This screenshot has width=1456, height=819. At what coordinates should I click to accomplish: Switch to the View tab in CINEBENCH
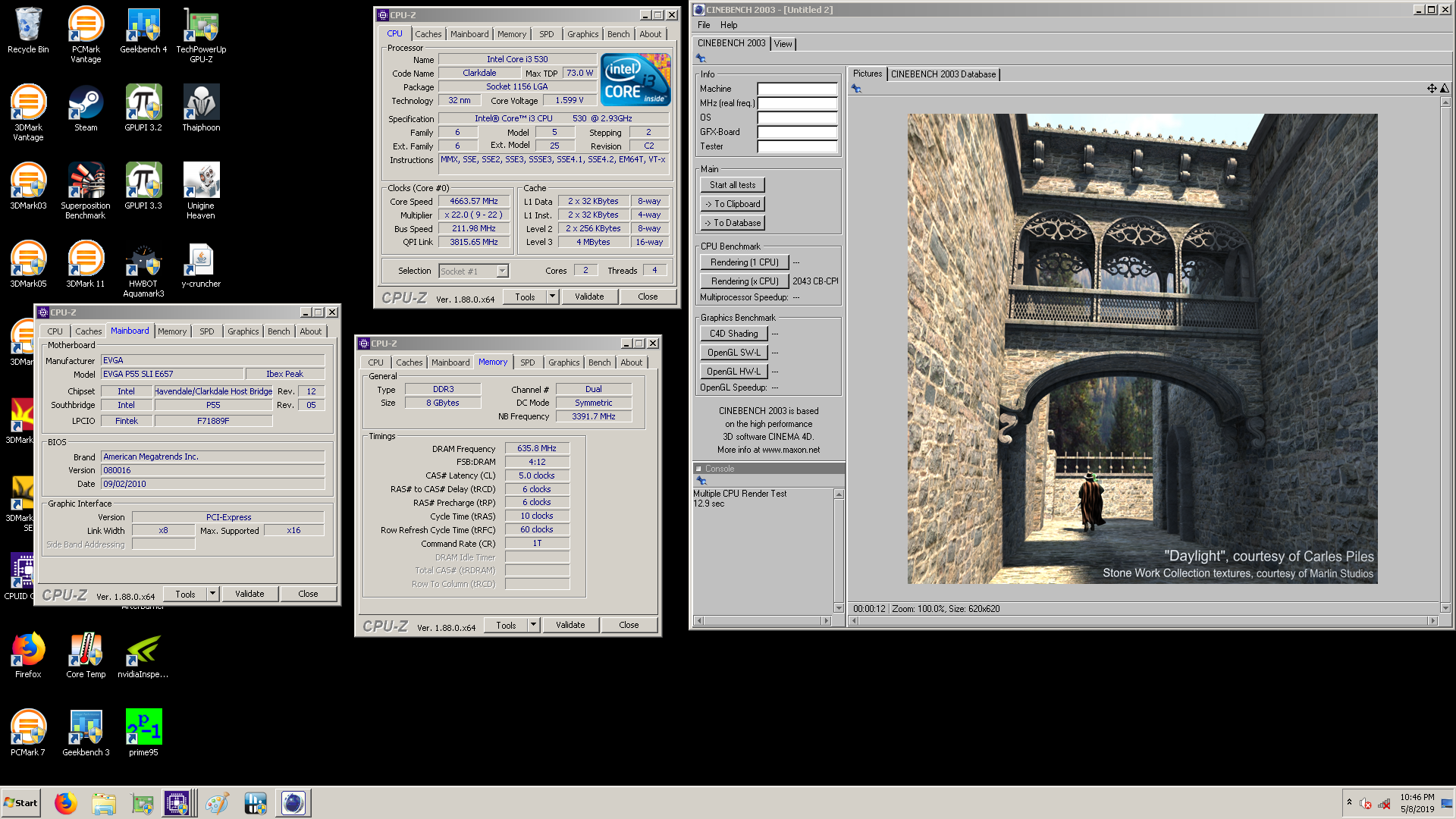coord(783,44)
